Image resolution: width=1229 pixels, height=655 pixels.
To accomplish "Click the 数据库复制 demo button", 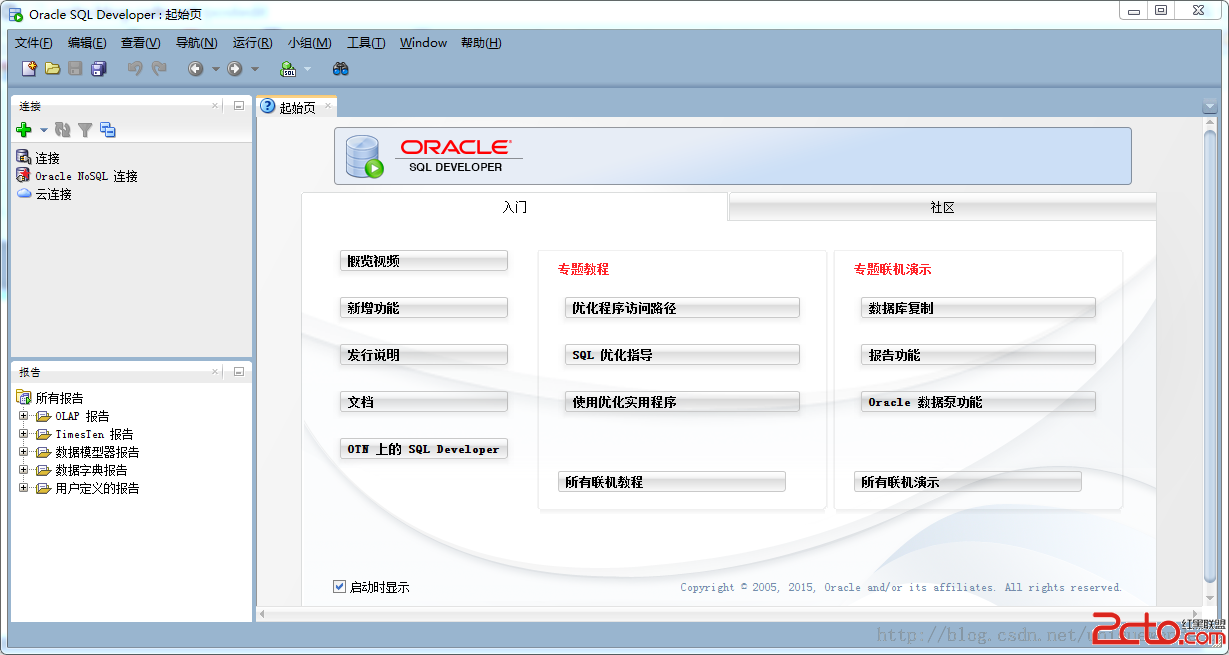I will [978, 308].
